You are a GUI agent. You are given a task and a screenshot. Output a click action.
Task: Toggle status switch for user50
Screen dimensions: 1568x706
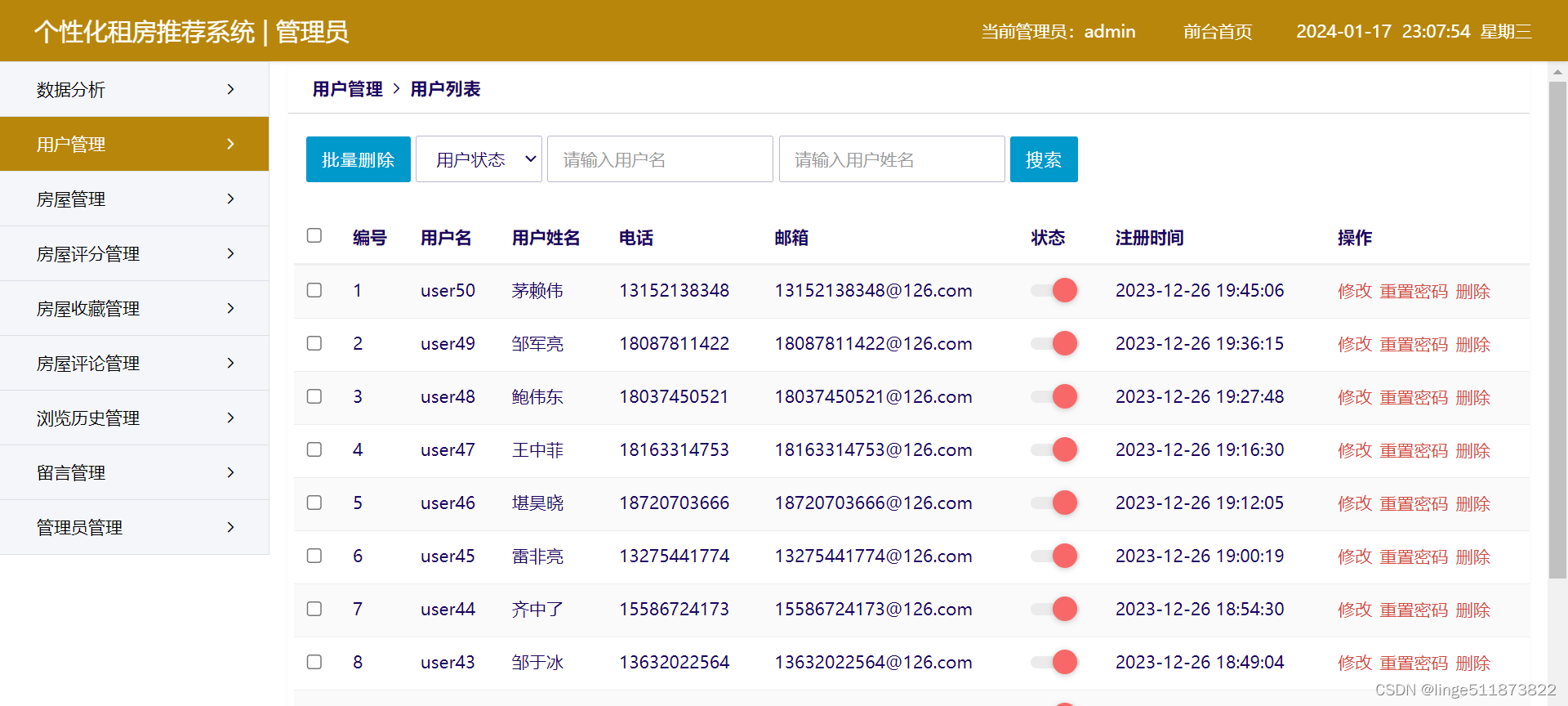[x=1054, y=290]
